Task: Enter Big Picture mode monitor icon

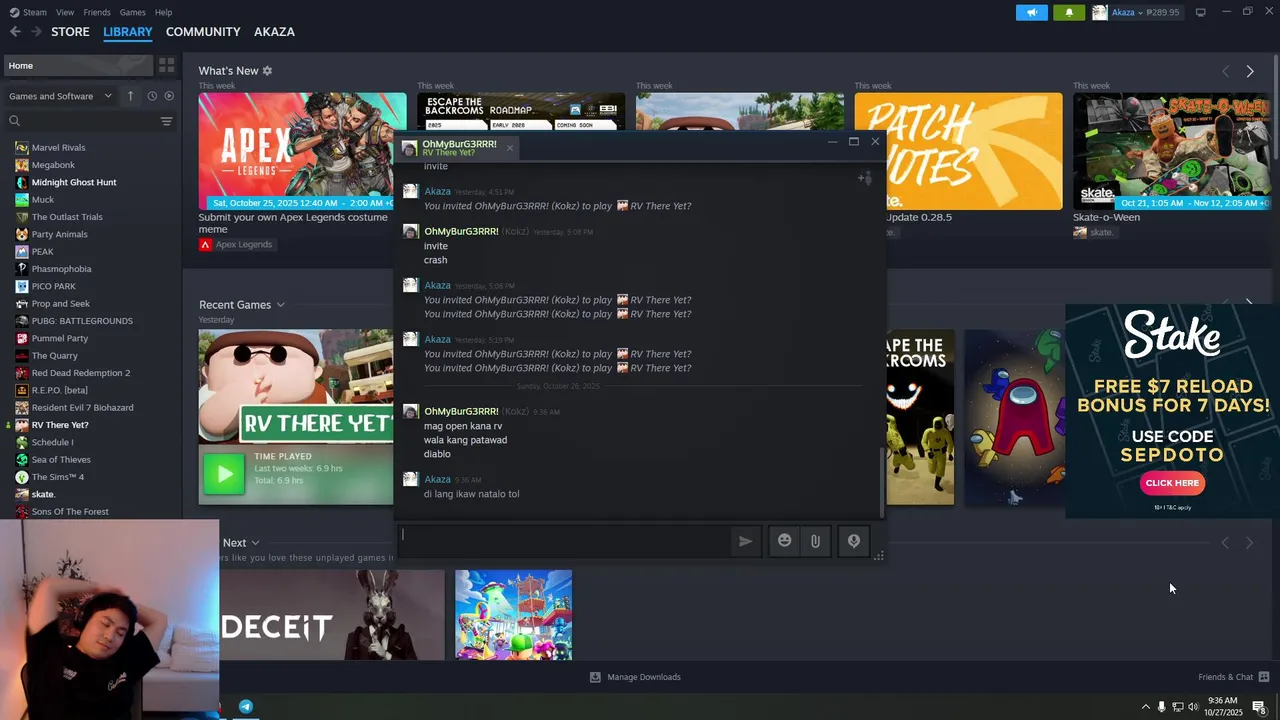Action: click(1200, 12)
